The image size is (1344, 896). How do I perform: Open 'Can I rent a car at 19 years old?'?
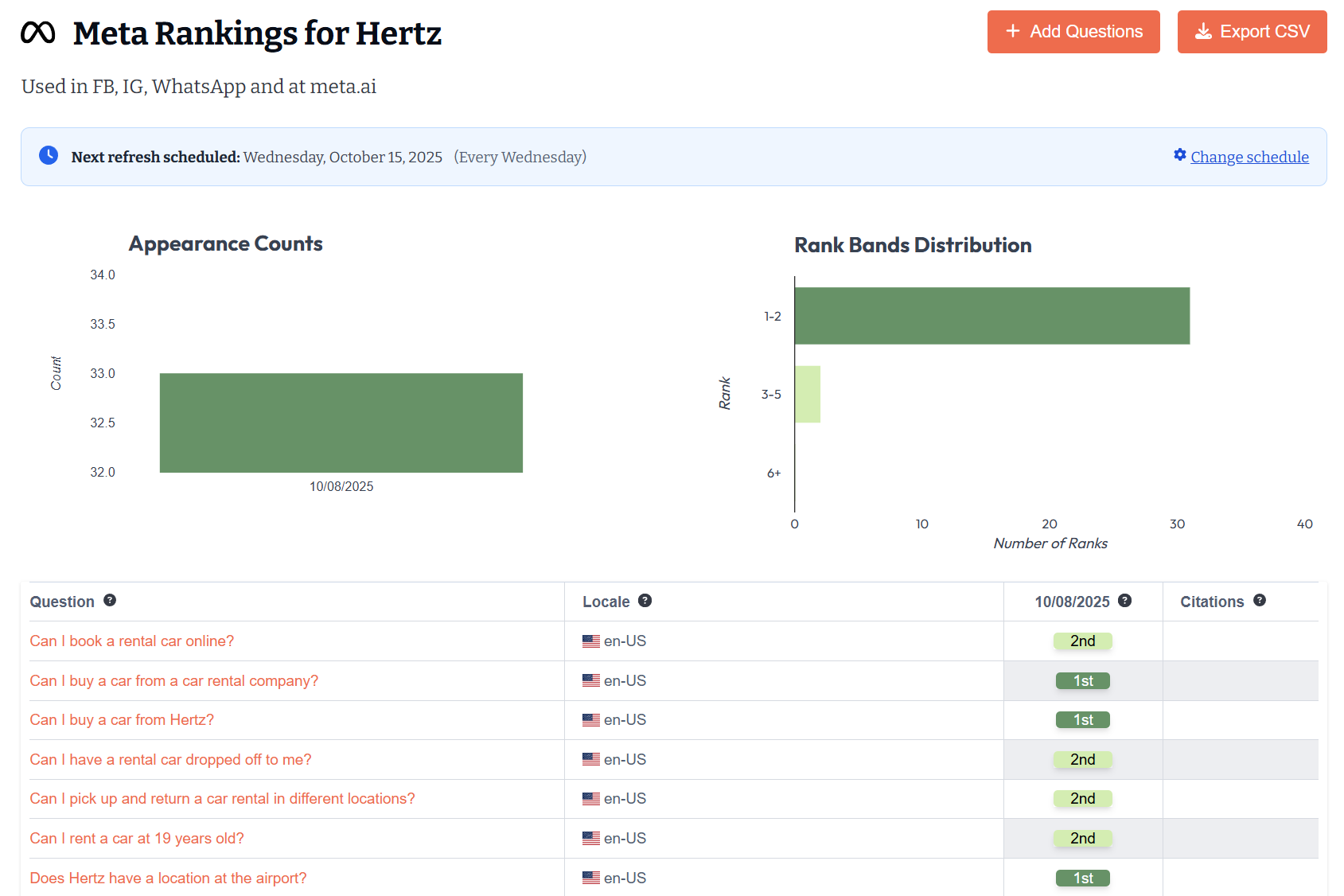pos(137,839)
